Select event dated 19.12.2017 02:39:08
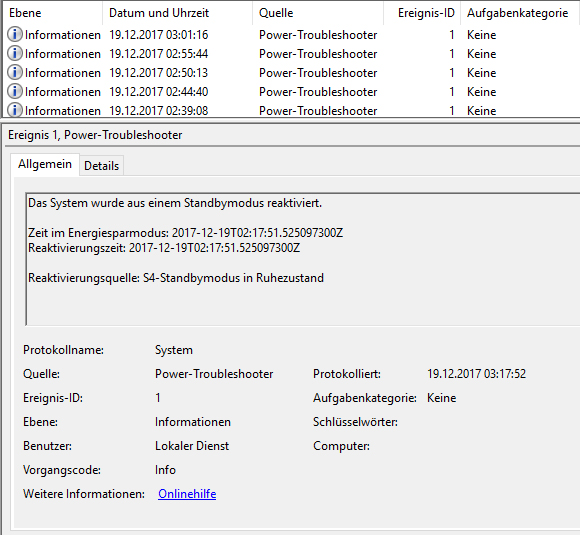The width and height of the screenshot is (580, 535). [x=291, y=110]
